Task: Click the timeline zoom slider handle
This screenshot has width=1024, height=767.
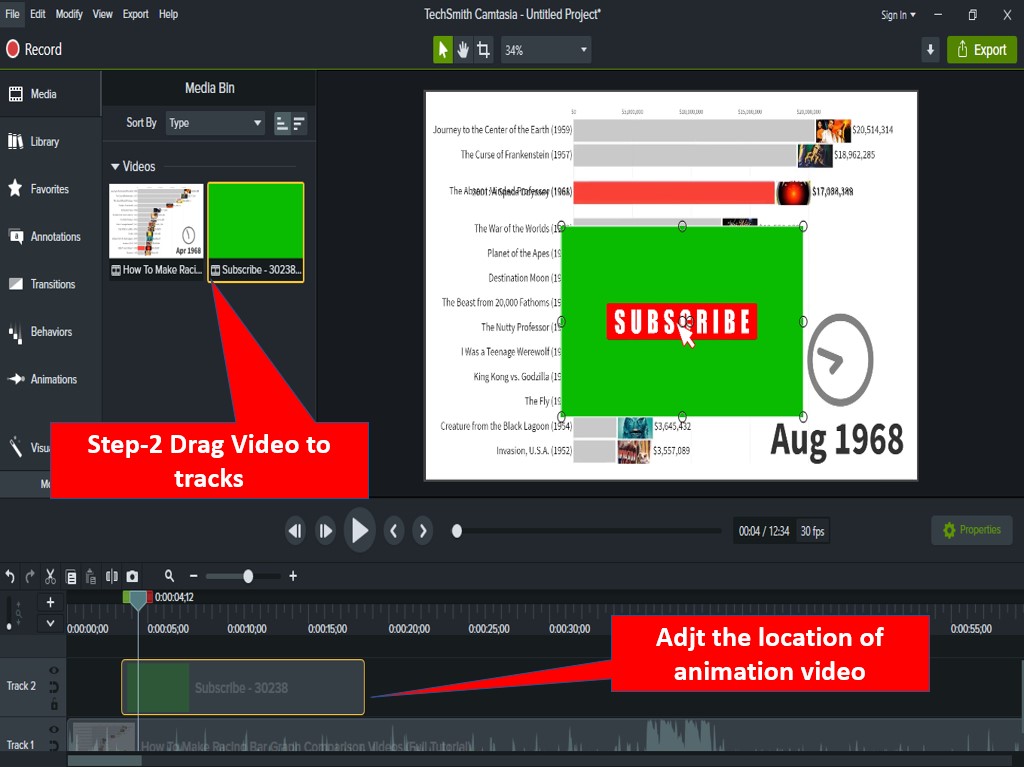Action: tap(248, 576)
